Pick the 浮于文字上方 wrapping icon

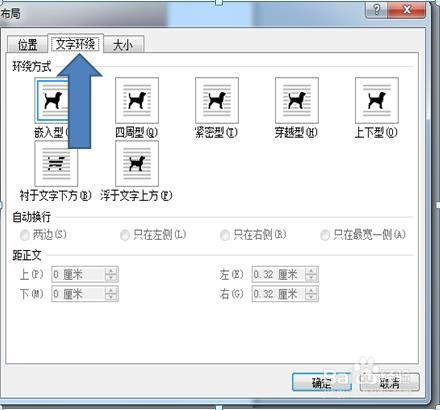point(137,164)
